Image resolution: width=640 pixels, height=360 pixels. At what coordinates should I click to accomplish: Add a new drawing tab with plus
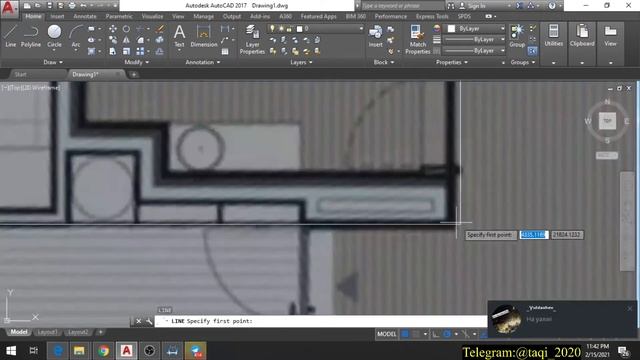[133, 74]
